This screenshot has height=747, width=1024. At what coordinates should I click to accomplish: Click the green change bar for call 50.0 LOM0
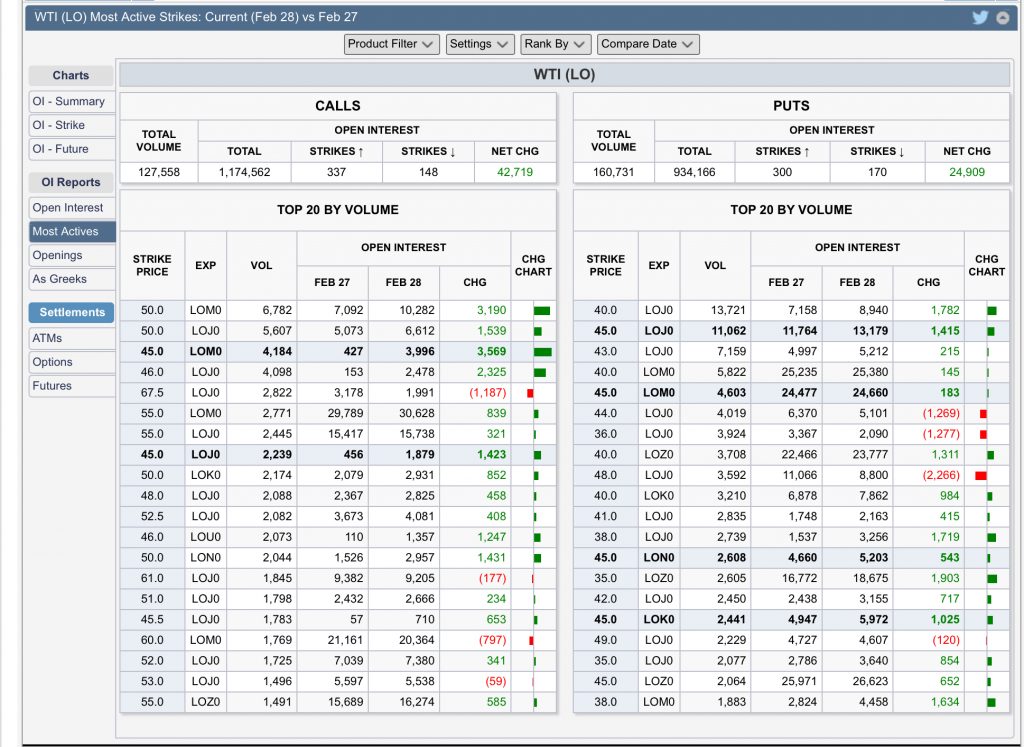tap(542, 311)
